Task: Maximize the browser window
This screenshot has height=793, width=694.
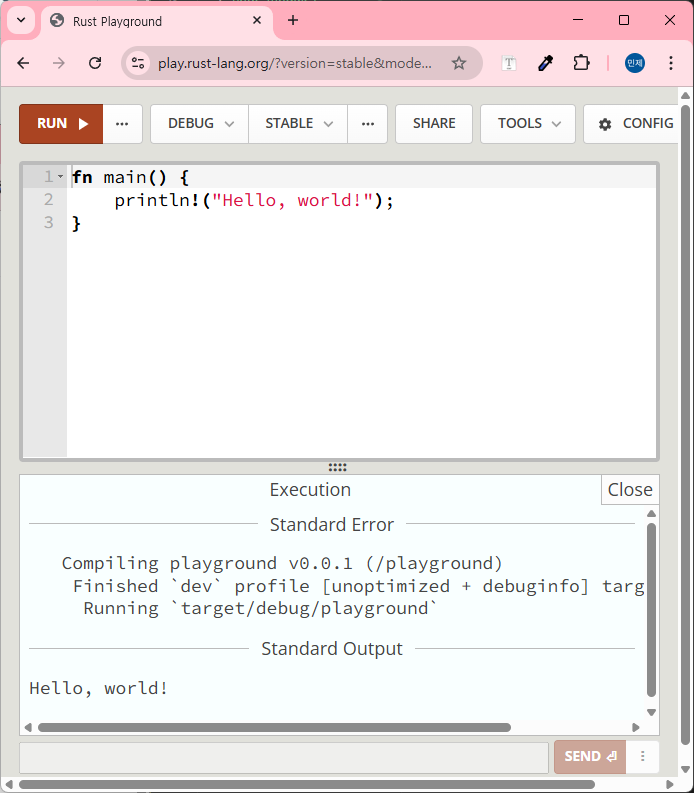Action: [624, 20]
